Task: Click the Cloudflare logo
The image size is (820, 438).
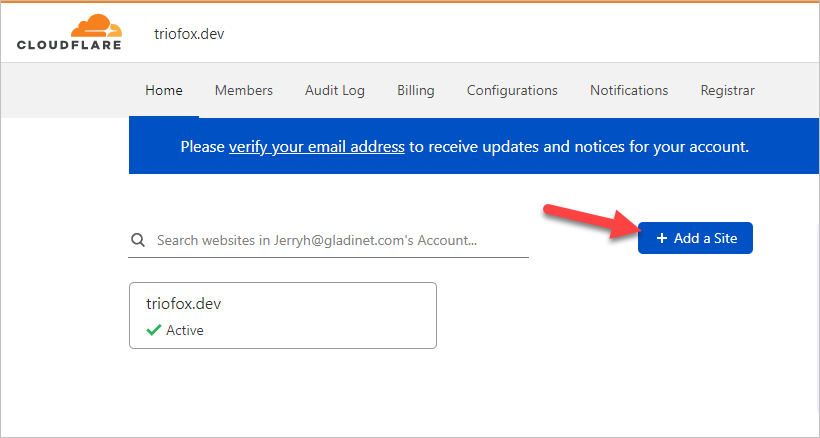Action: coord(69,32)
